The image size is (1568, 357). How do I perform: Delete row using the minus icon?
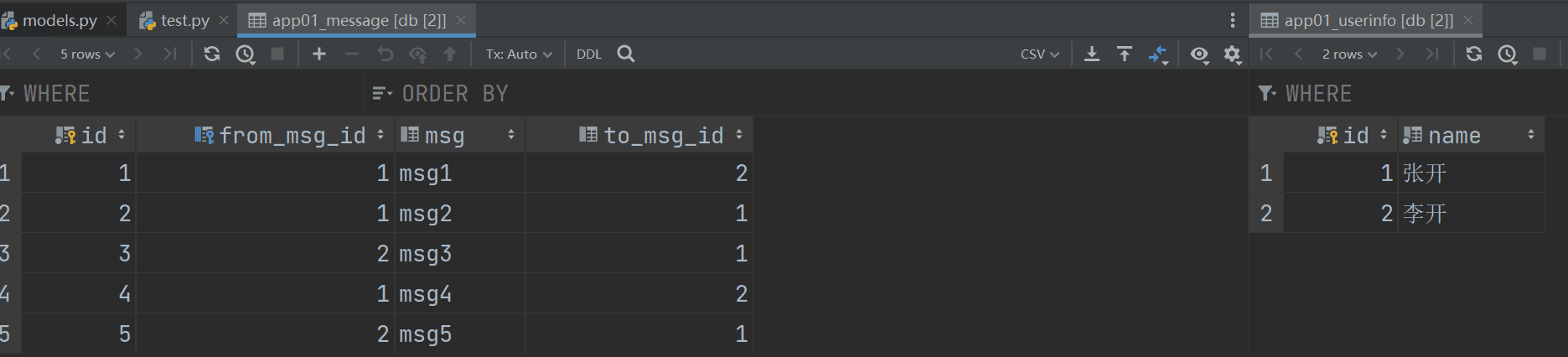pyautogui.click(x=352, y=54)
